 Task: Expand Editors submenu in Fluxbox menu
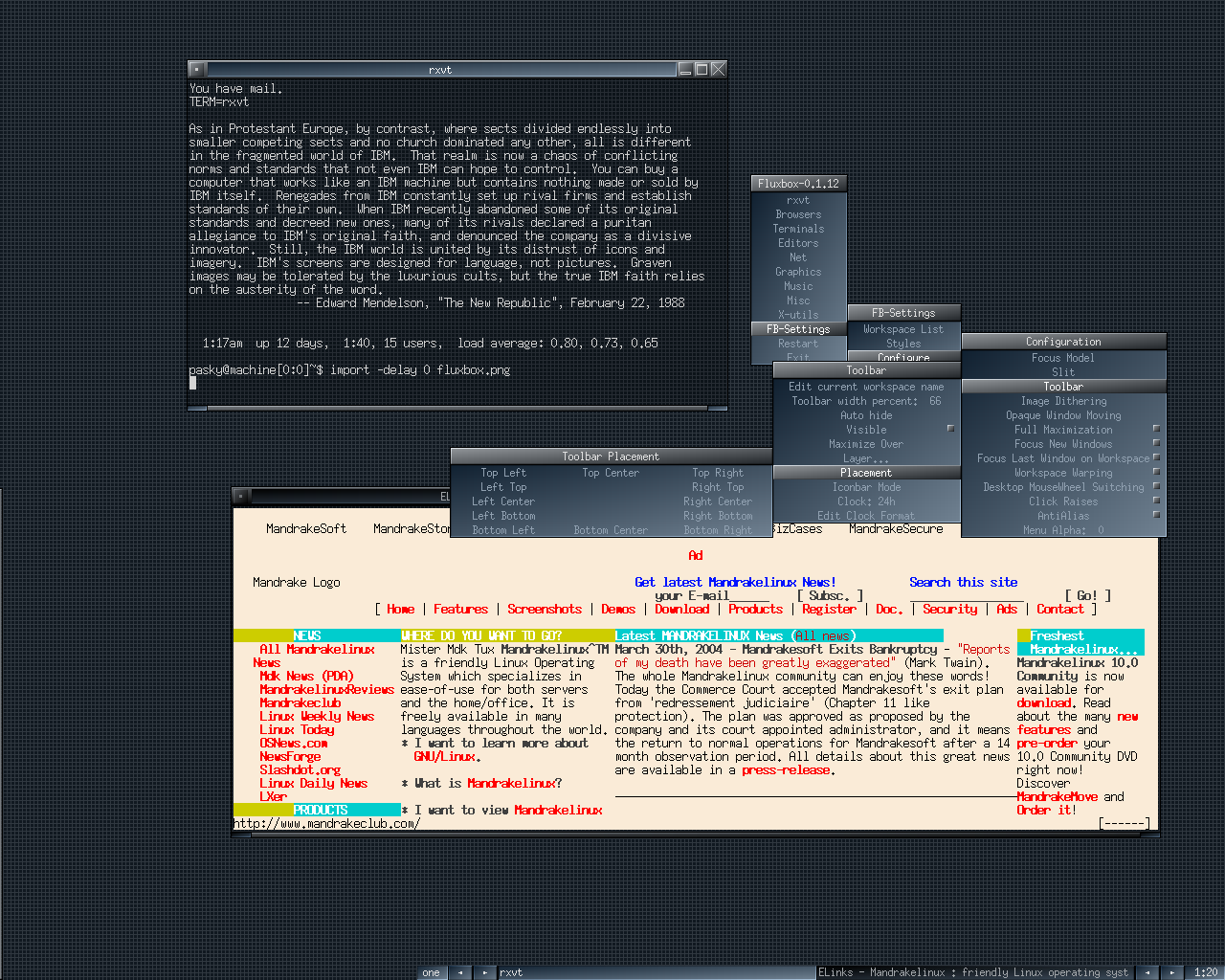[798, 243]
